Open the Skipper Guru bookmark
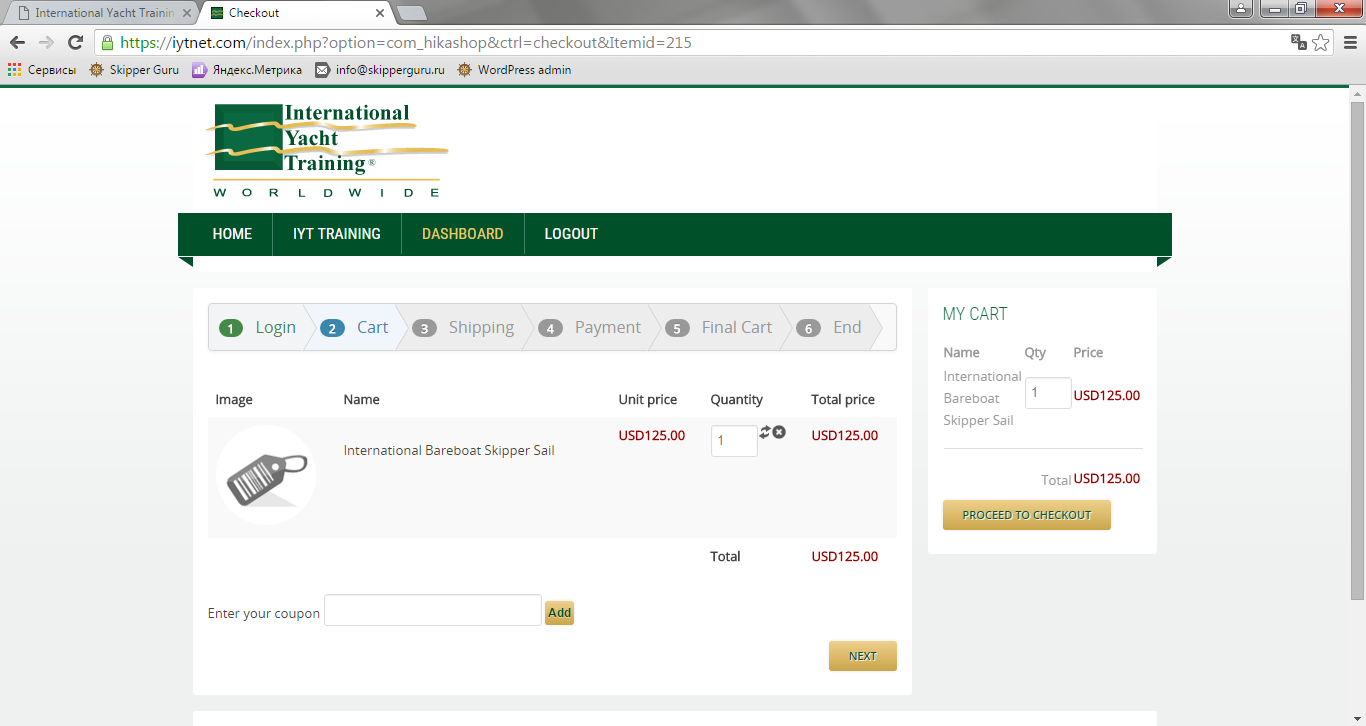 click(x=134, y=70)
